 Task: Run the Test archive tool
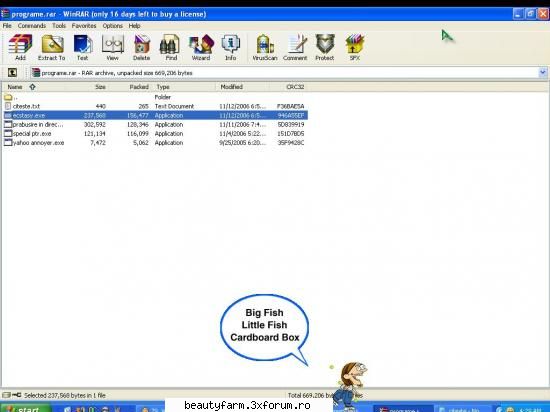pyautogui.click(x=83, y=48)
